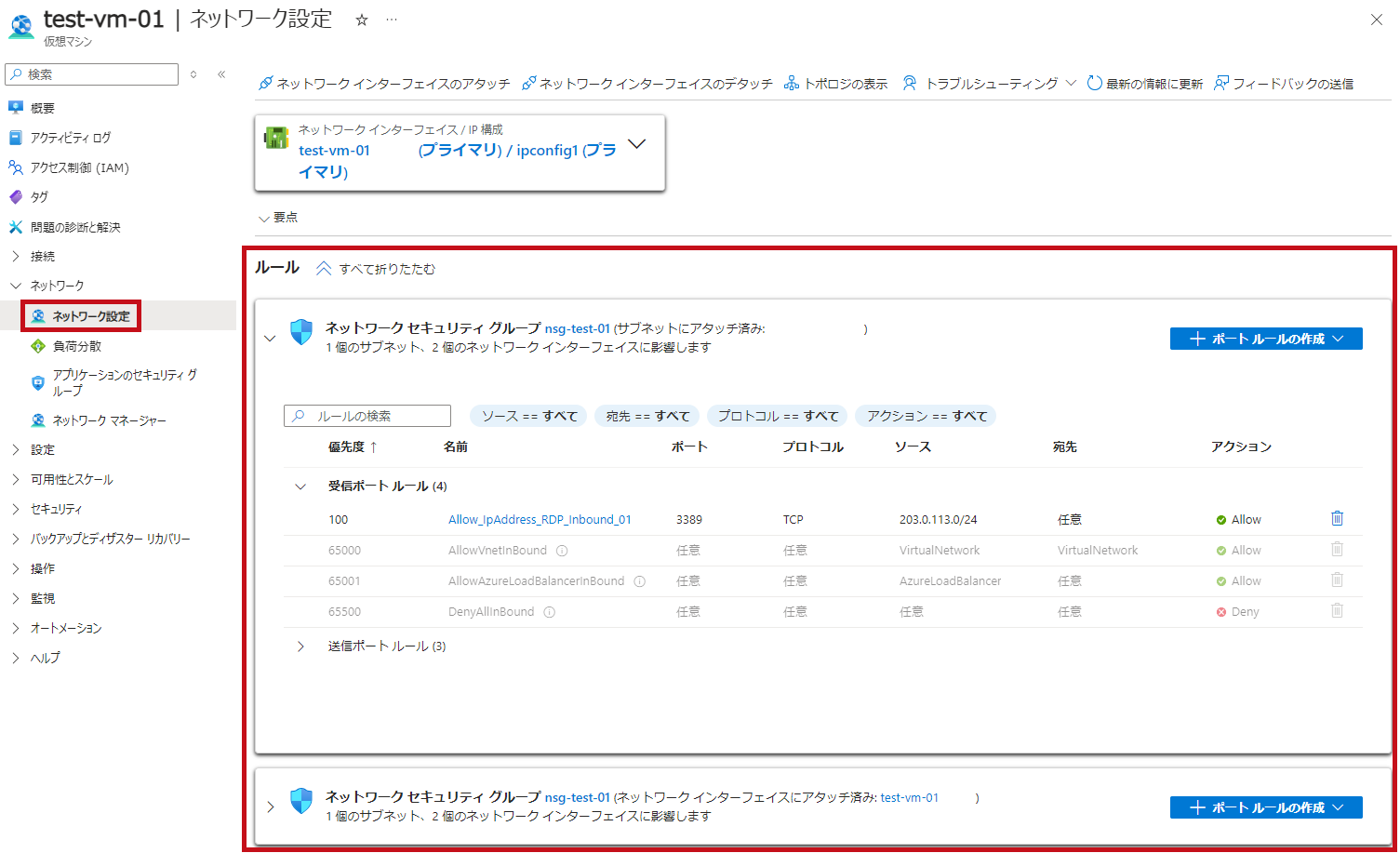This screenshot has width=1400, height=853.
Task: Click the 名前 column header
Action: click(456, 446)
